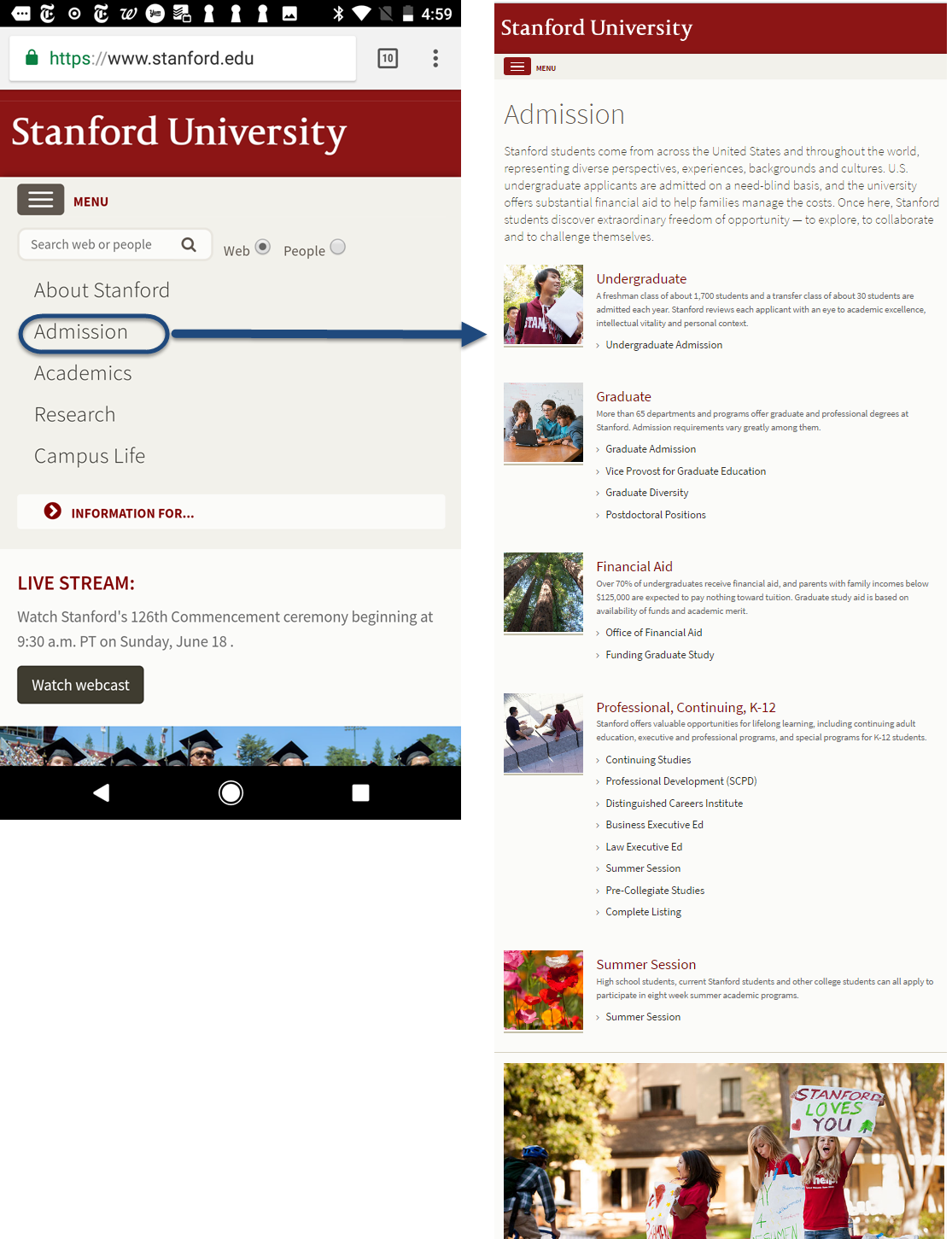The image size is (952, 1239).
Task: Select Academics from the navigation menu
Action: point(82,373)
